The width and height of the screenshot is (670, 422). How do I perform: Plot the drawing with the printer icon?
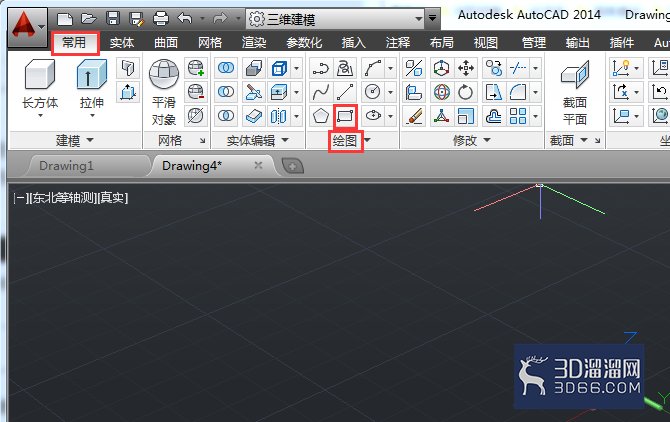[x=161, y=18]
